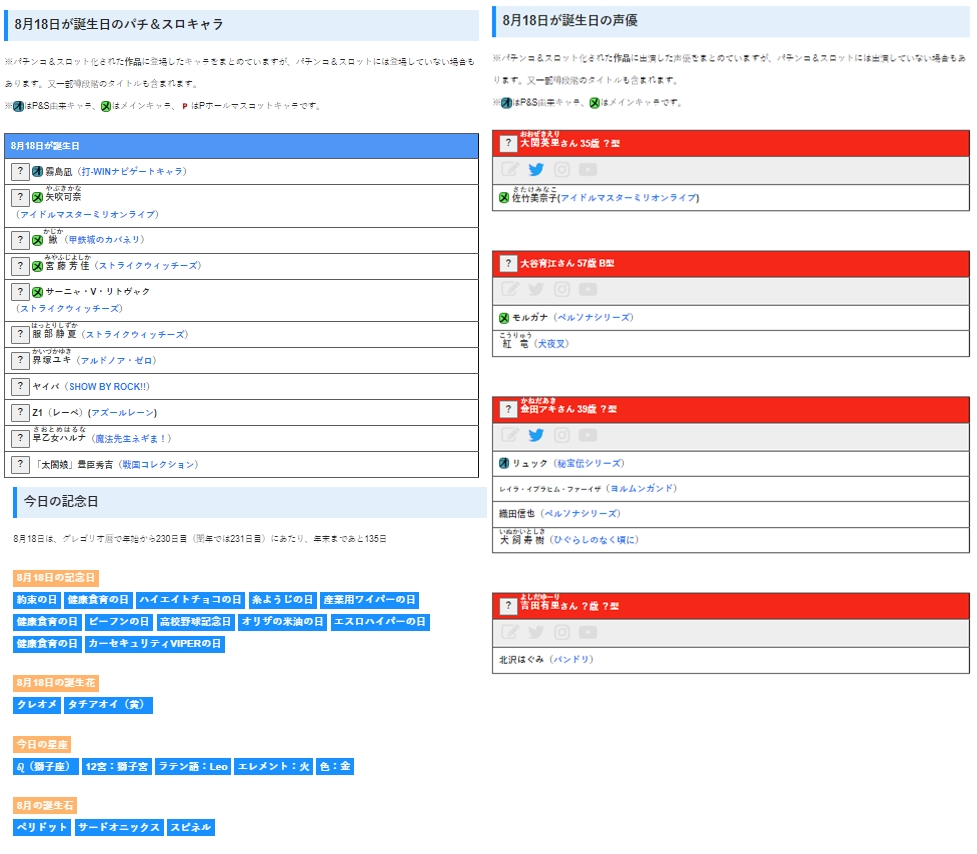Screen dimensions: 977x854
Task: Open the ひぐらしのなく頃に link
Action: (x=594, y=539)
